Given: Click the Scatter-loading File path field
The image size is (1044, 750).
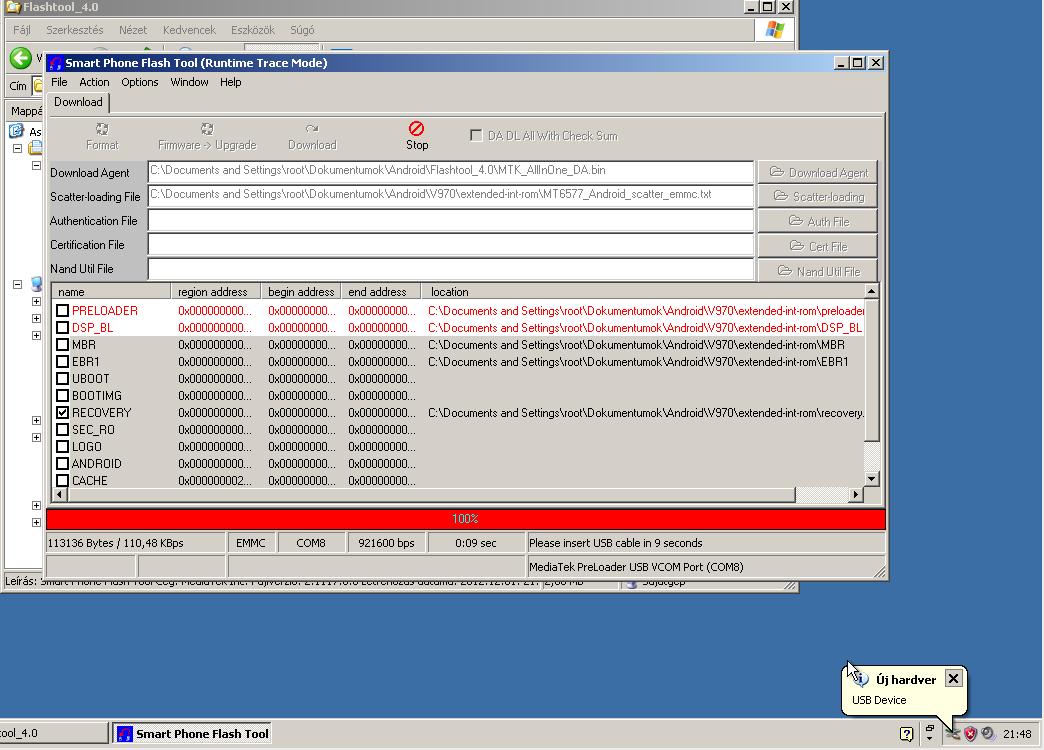Looking at the screenshot, I should click(x=451, y=194).
